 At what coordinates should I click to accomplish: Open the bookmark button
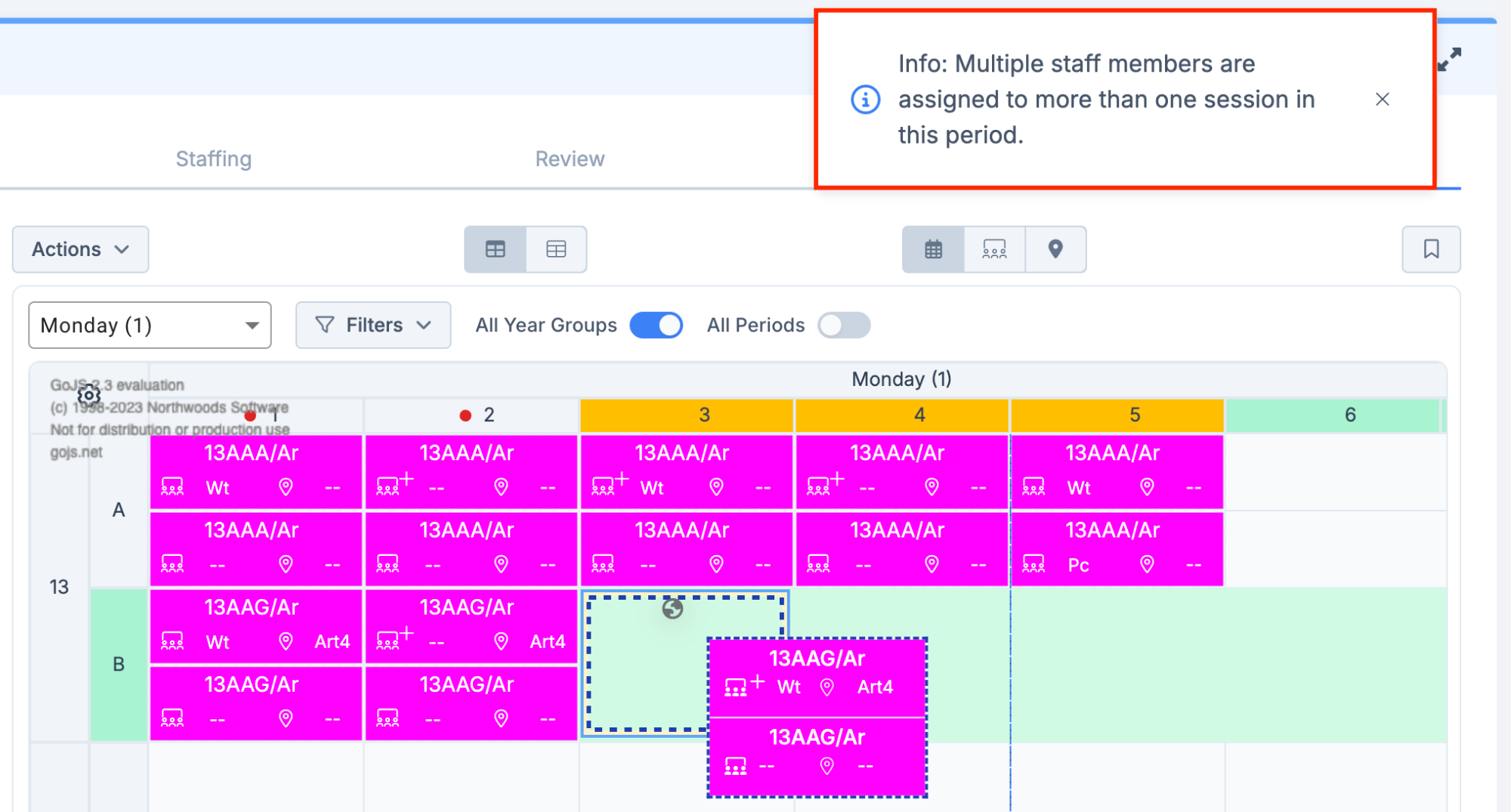pos(1431,249)
